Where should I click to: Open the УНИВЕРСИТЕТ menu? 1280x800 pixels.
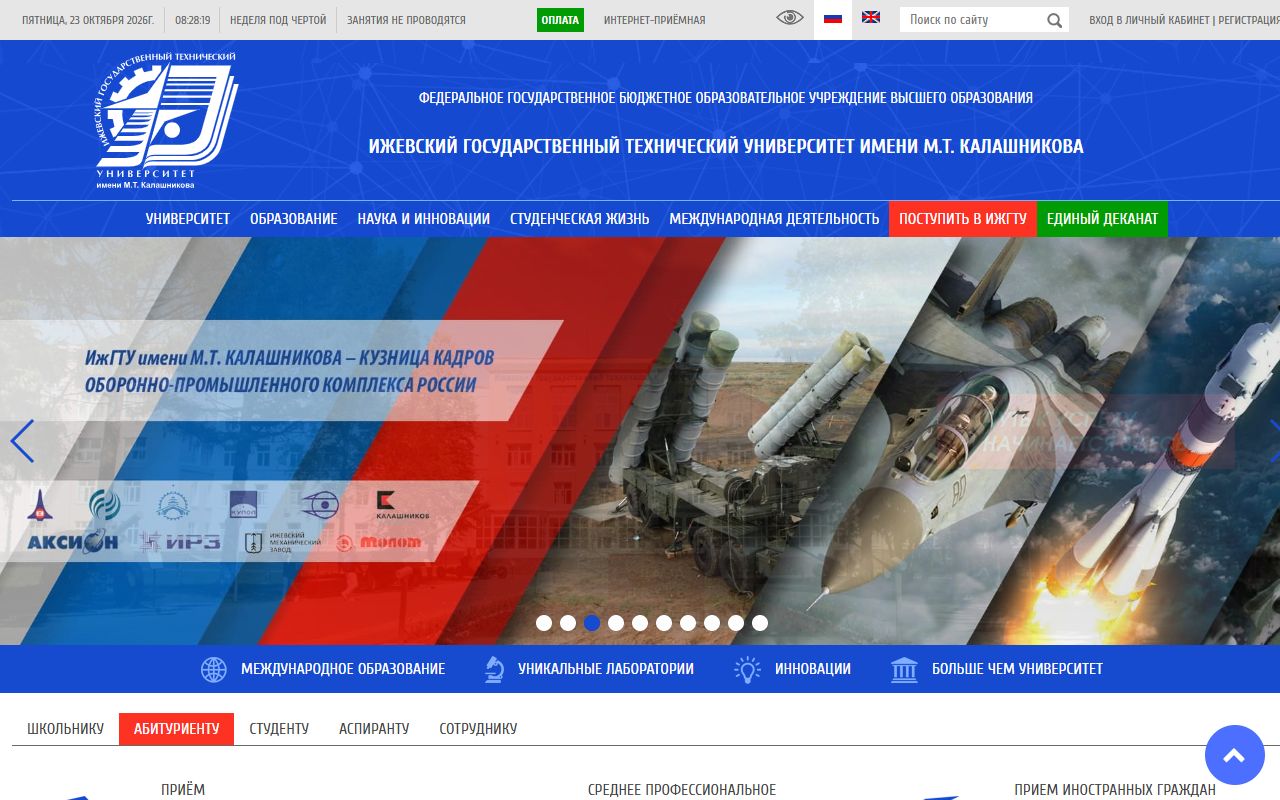188,219
